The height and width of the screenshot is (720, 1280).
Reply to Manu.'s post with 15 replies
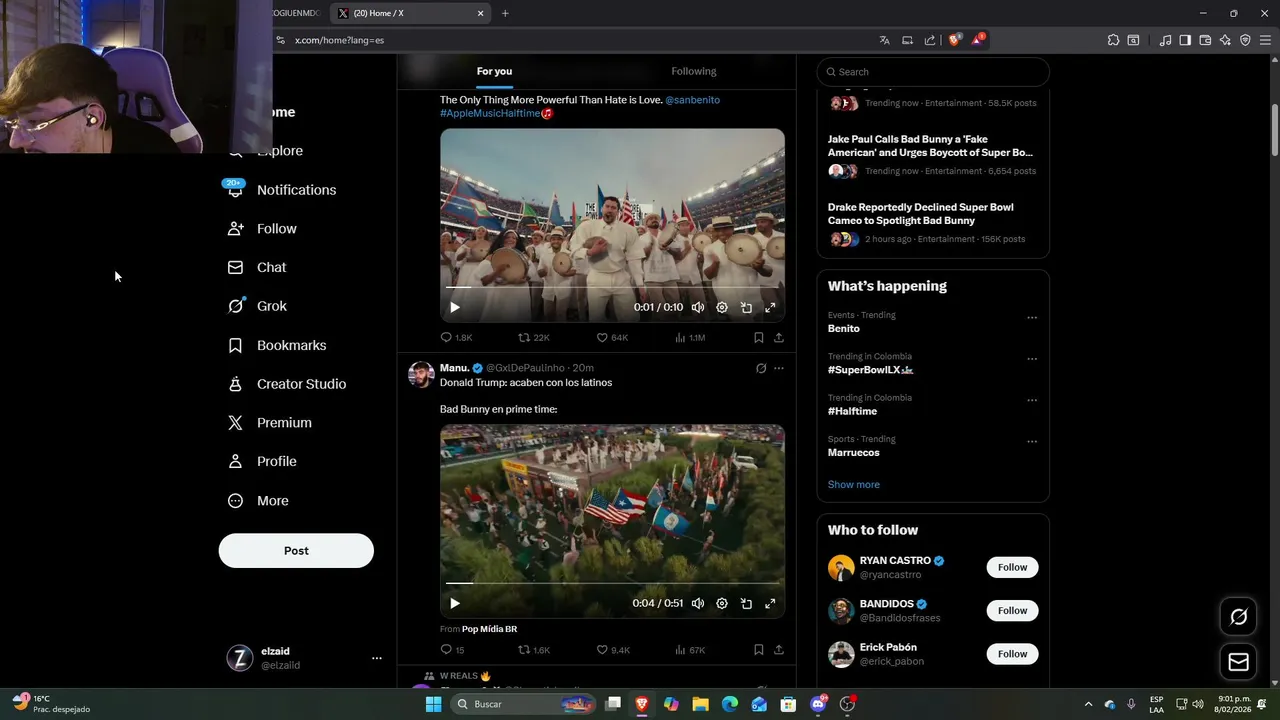tap(452, 650)
